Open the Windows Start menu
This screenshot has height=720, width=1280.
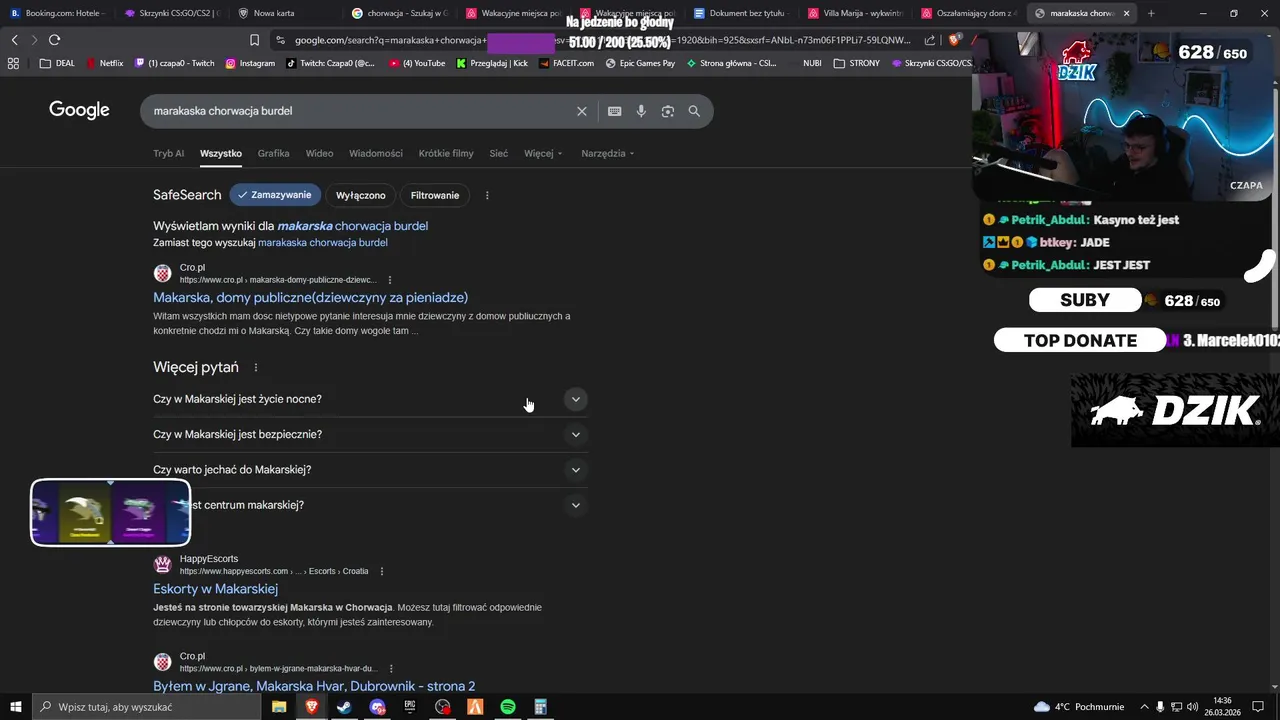point(15,707)
